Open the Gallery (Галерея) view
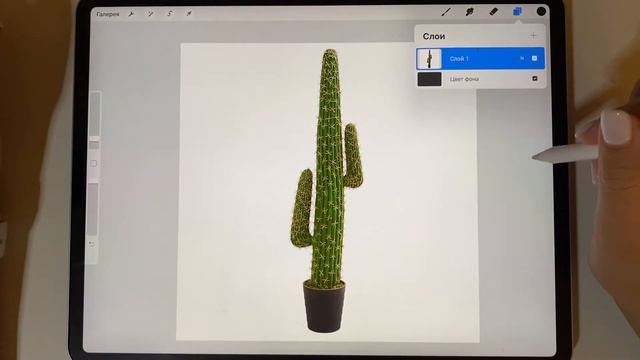 click(x=108, y=14)
